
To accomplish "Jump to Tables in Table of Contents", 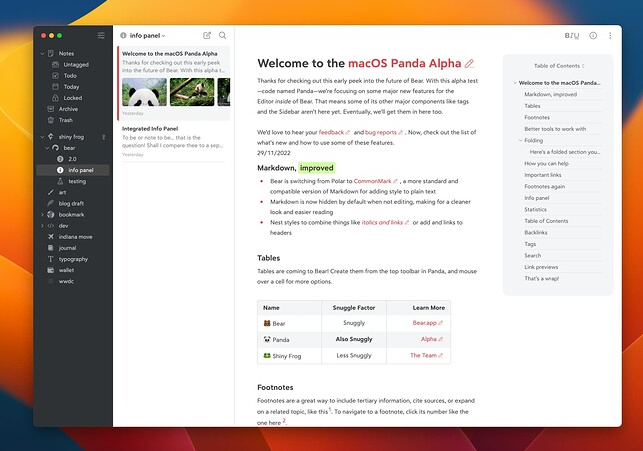I will [532, 106].
